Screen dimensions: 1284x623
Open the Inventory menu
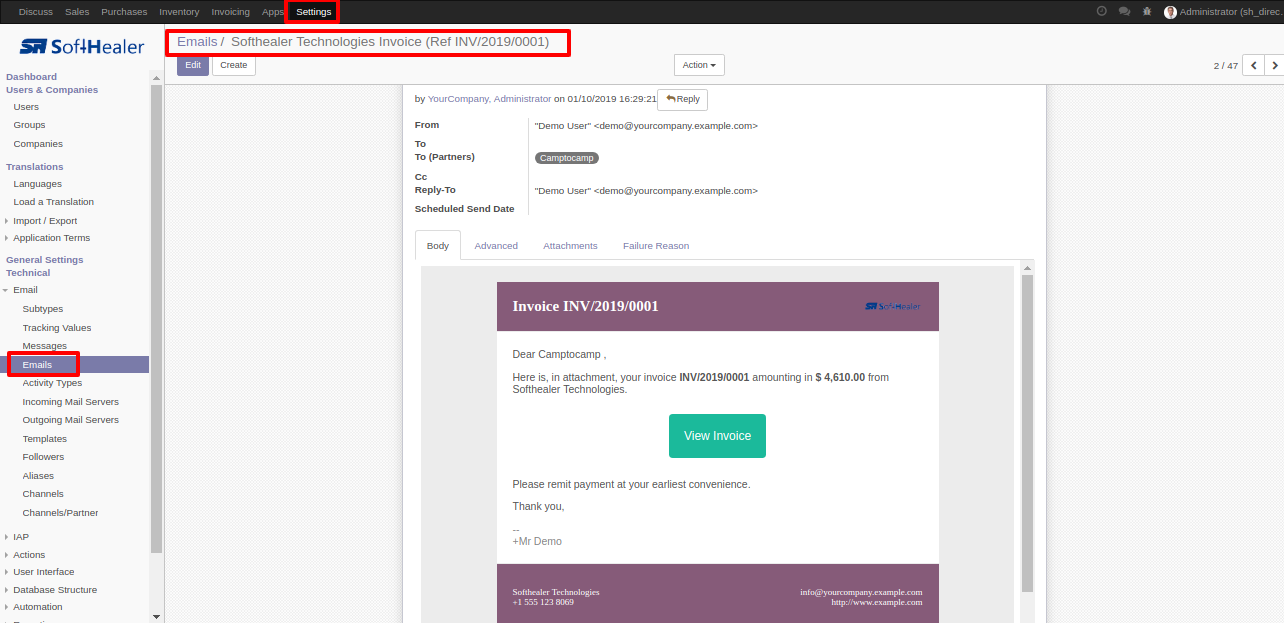(x=179, y=12)
